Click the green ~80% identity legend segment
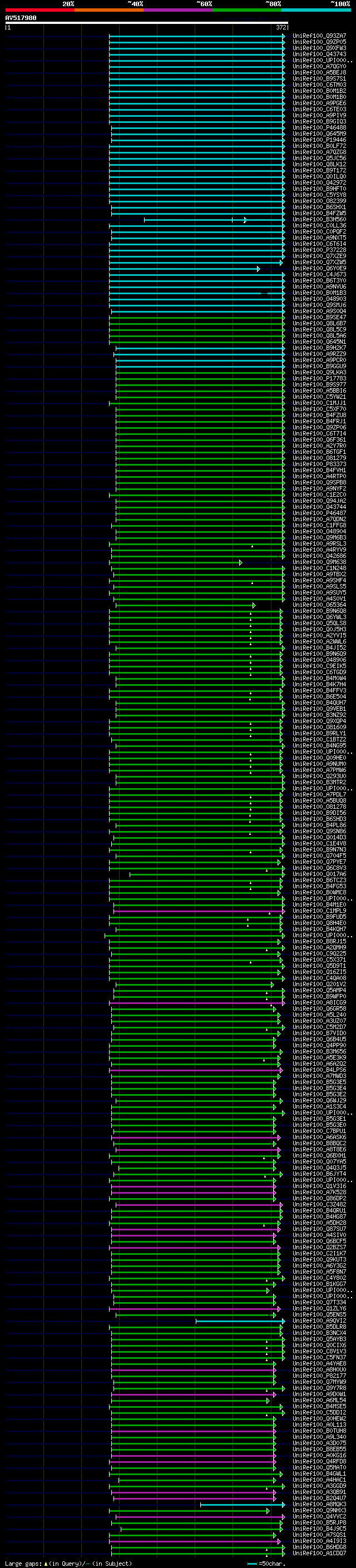 point(247,11)
